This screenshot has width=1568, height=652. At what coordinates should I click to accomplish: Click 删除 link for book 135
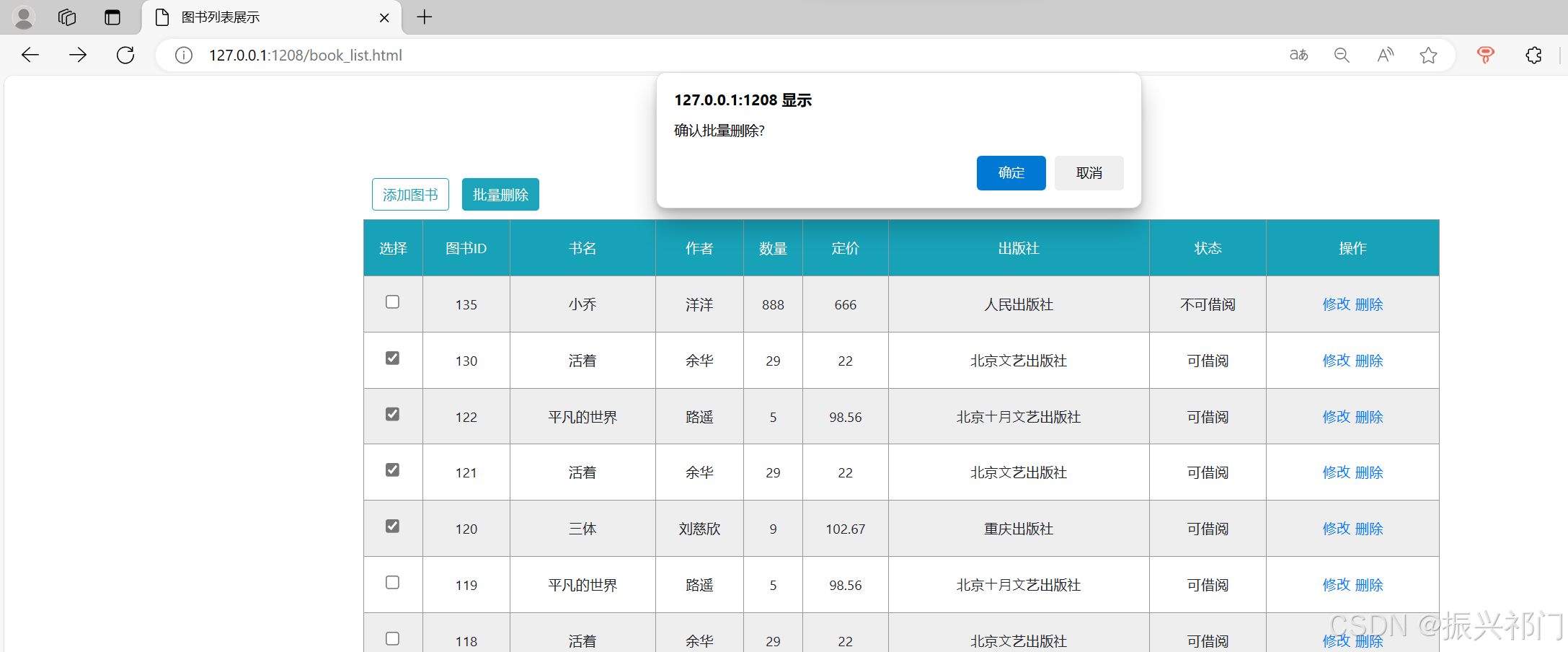click(x=1369, y=304)
